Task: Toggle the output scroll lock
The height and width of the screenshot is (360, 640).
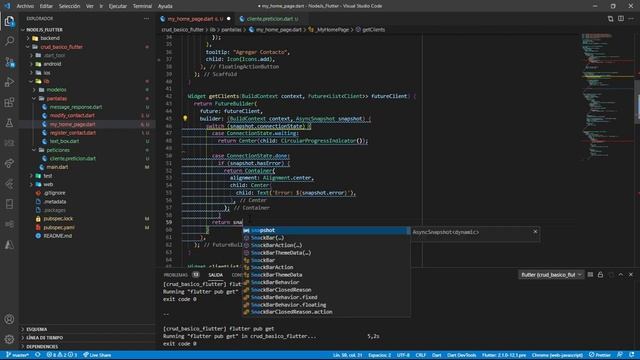Action: (600, 275)
